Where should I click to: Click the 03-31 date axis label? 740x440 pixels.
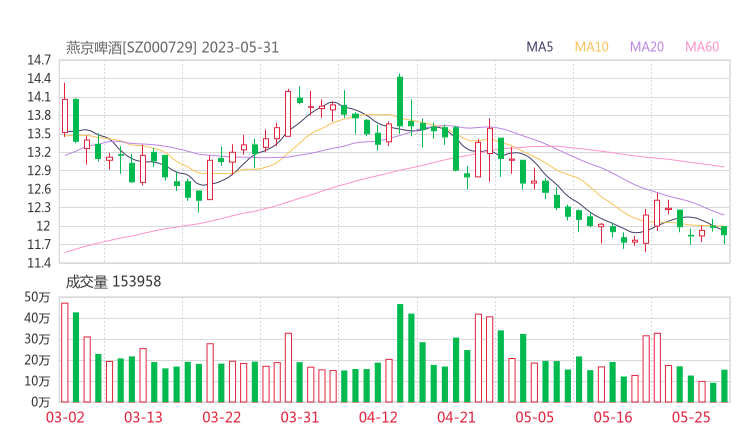300,417
